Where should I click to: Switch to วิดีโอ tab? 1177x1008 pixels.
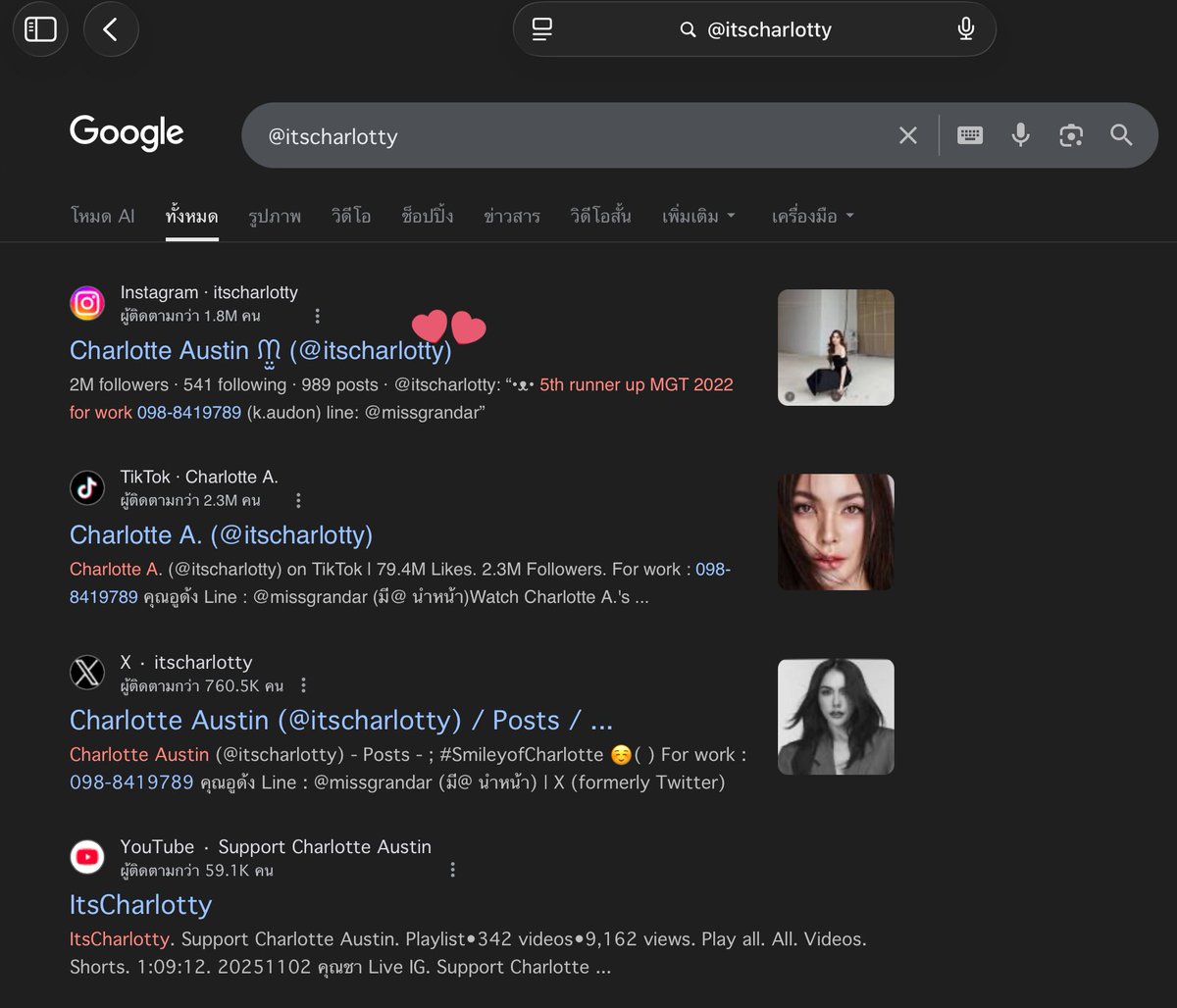point(351,216)
